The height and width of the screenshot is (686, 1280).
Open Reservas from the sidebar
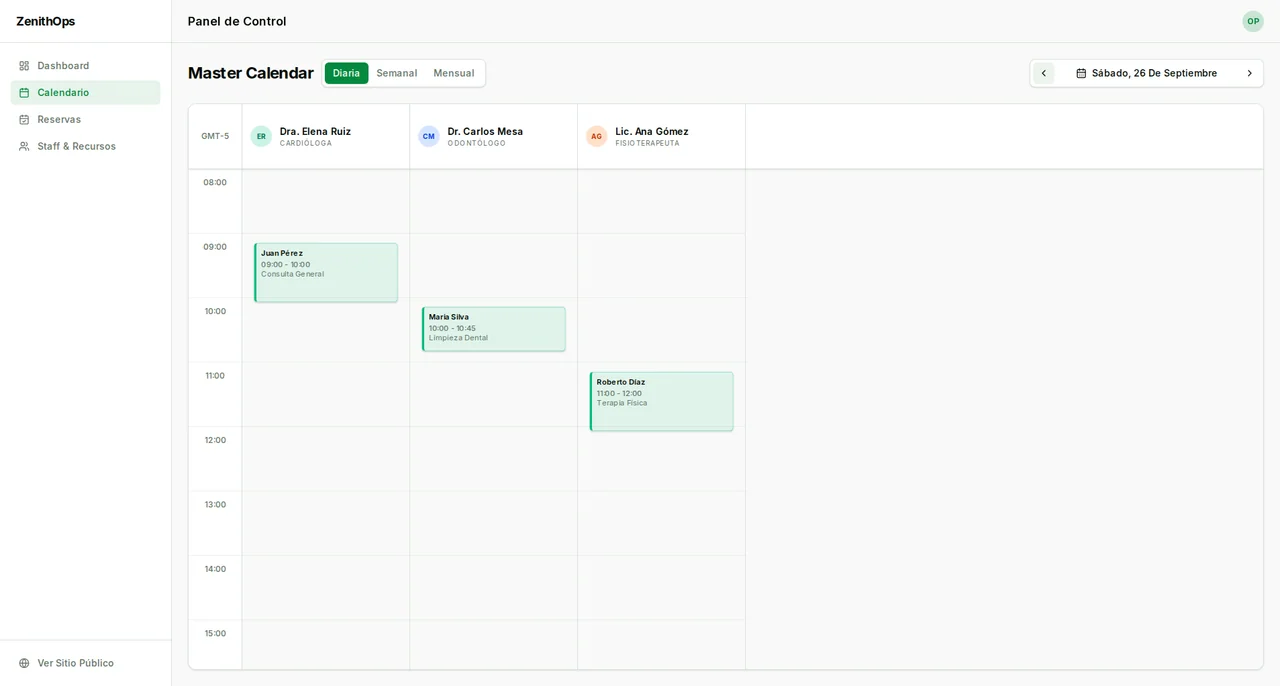point(85,120)
